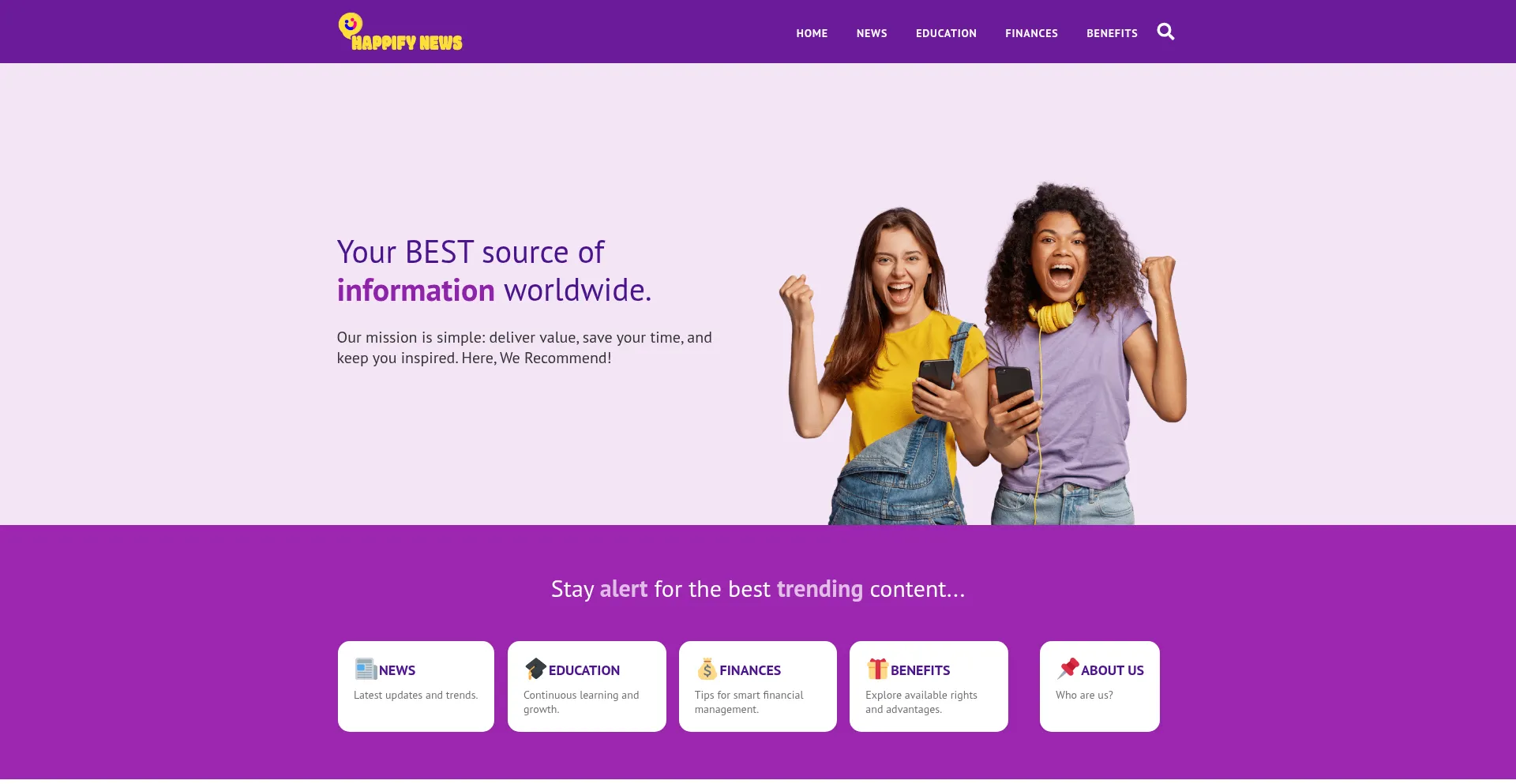
Task: Click the hero photo of two women
Action: pos(983,353)
